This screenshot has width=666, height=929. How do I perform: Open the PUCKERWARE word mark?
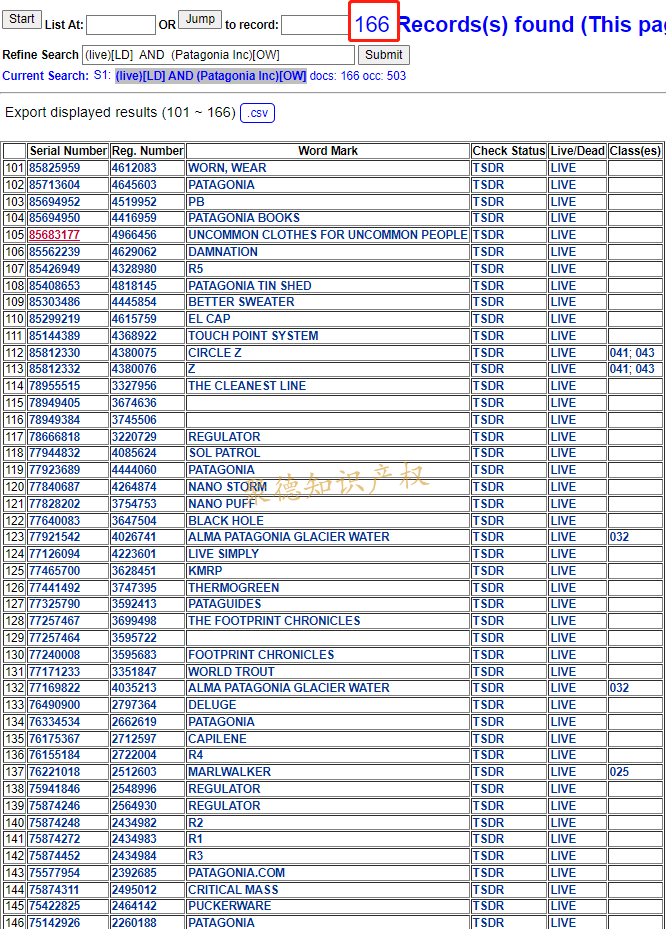tap(229, 906)
